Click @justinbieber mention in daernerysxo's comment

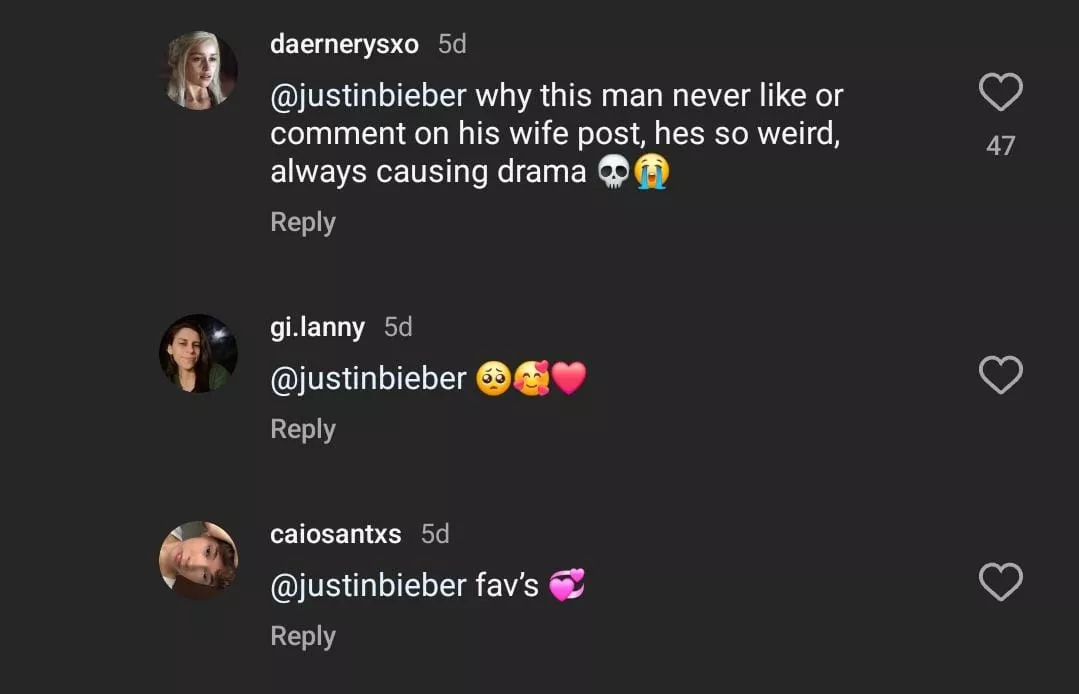[x=368, y=96]
